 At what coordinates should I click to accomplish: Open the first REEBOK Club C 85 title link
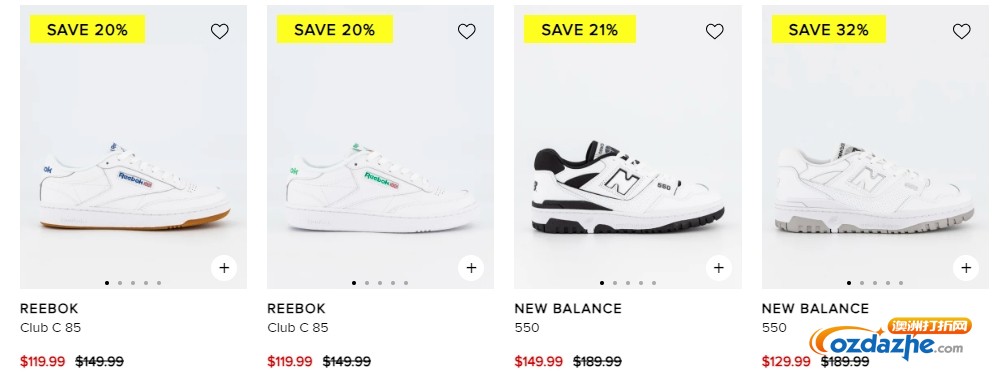pos(49,318)
